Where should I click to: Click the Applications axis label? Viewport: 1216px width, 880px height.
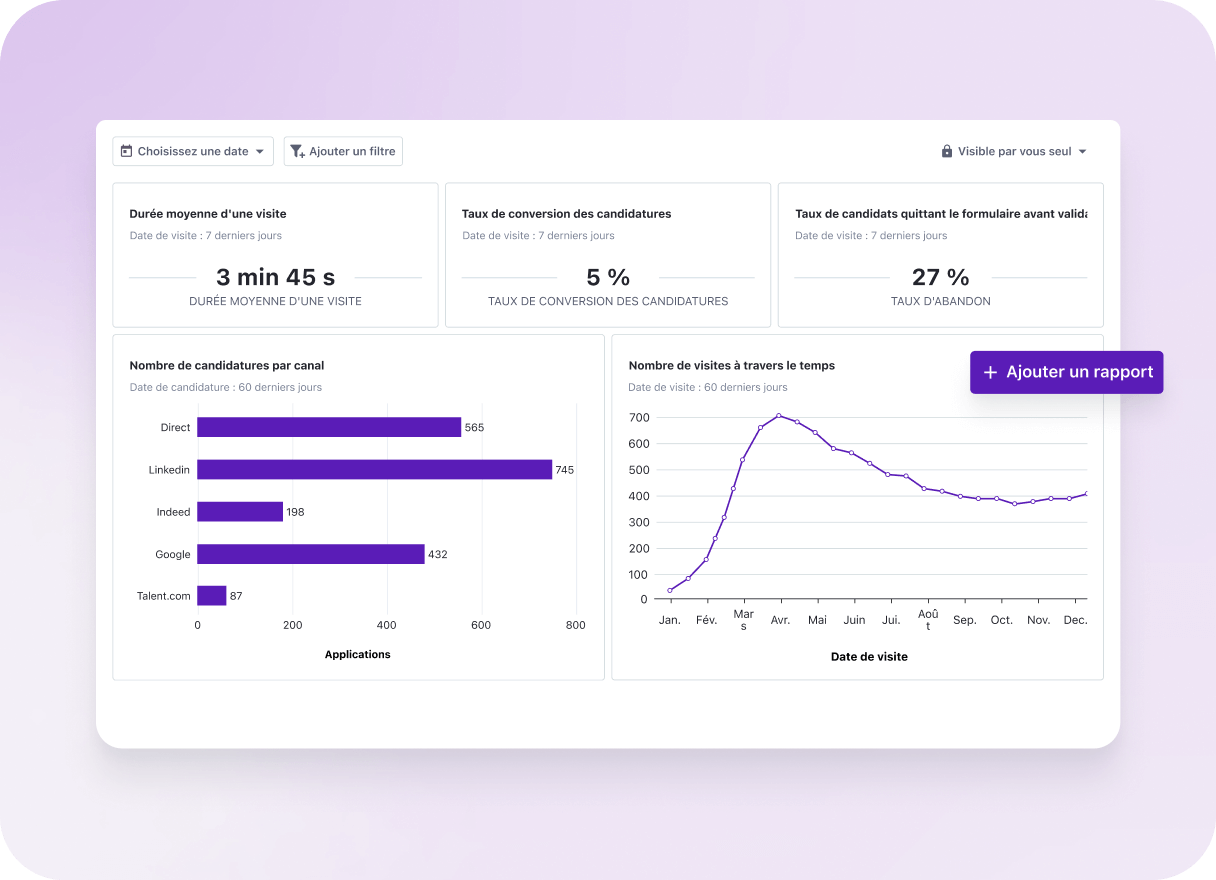coord(358,654)
